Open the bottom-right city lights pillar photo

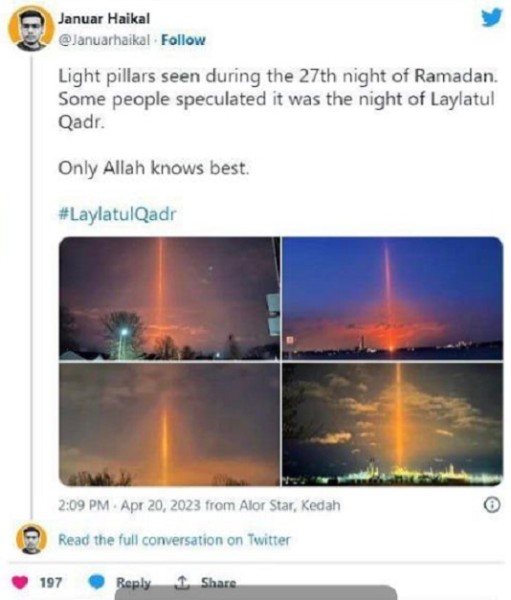[392, 424]
